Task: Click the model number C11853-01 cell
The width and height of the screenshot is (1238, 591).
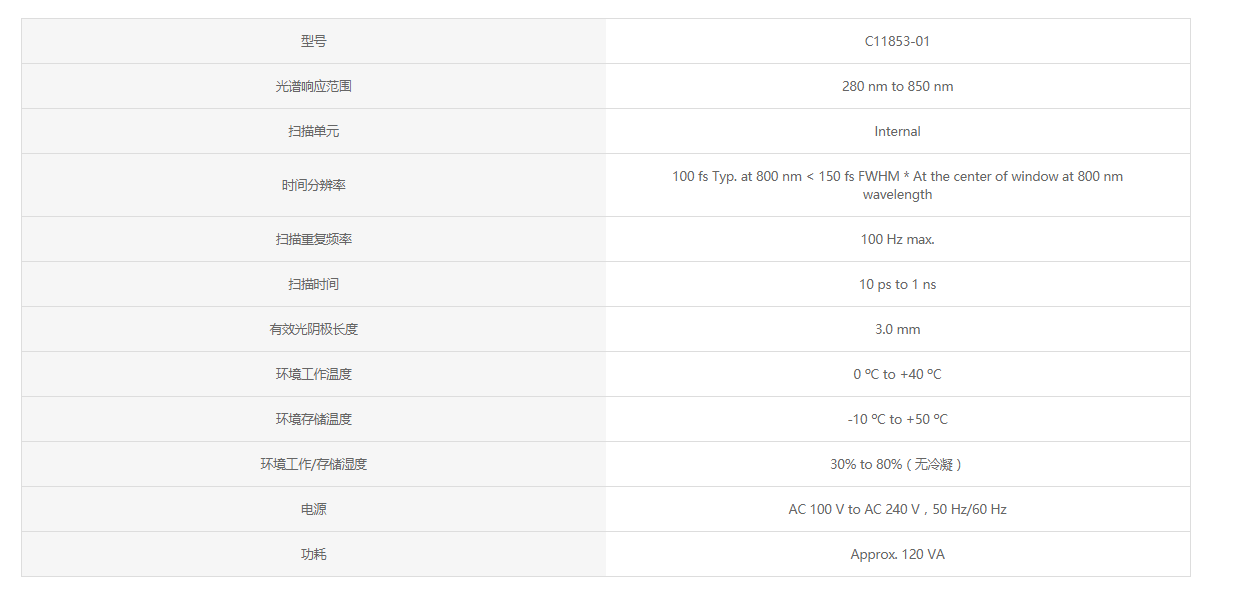Action: click(897, 41)
